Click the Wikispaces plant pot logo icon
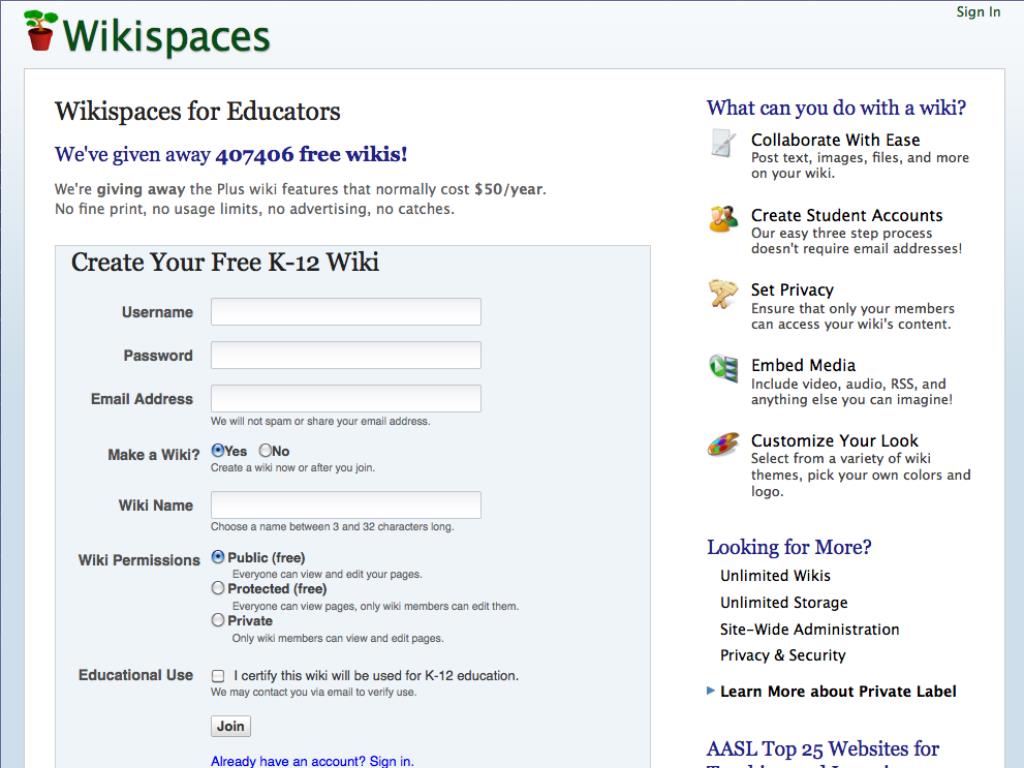Image resolution: width=1024 pixels, height=768 pixels. click(40, 31)
